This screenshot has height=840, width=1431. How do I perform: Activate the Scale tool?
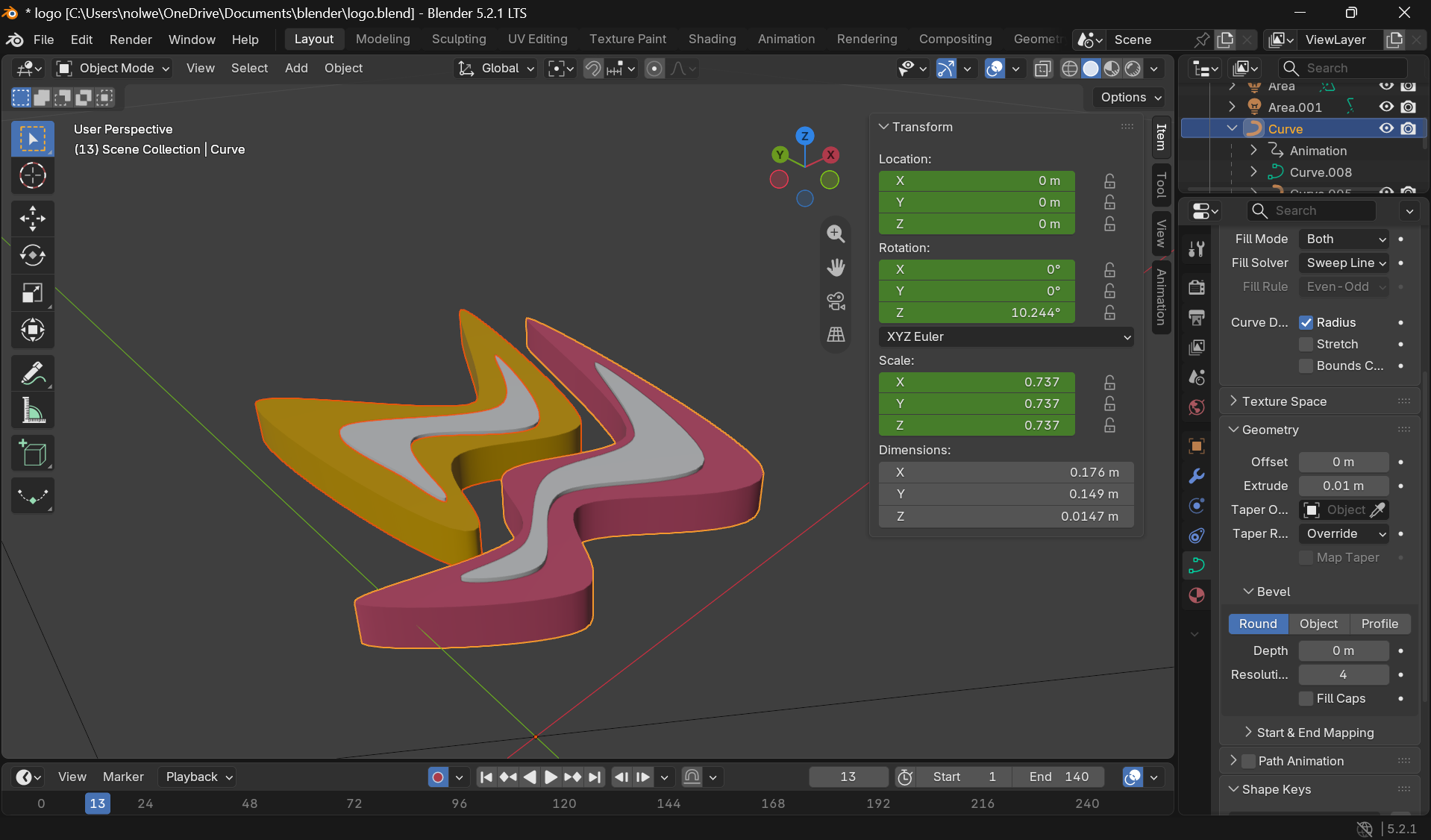tap(33, 293)
